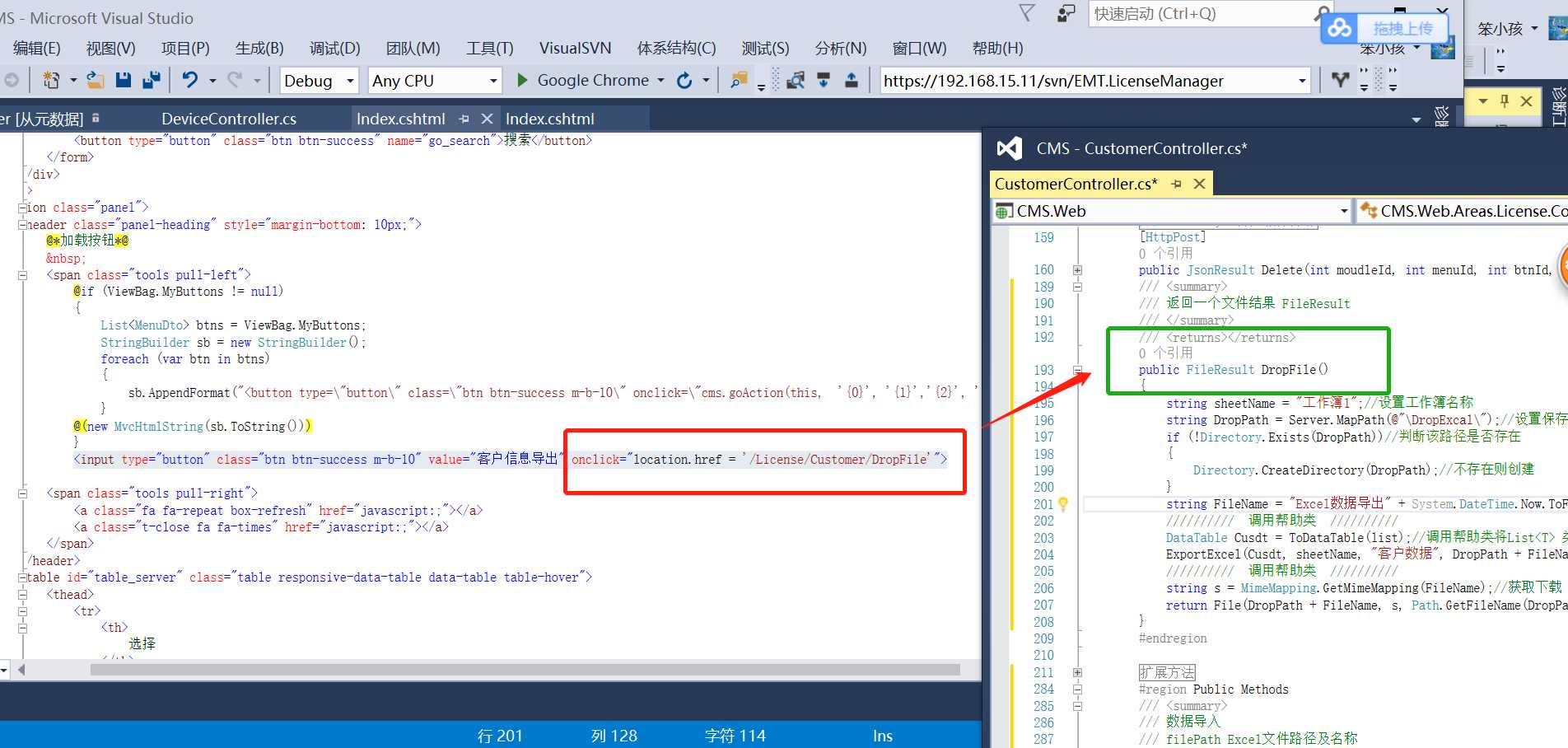Click the VisualSVN commit icon with up arrow
The height and width of the screenshot is (748, 1568).
pyautogui.click(x=852, y=80)
